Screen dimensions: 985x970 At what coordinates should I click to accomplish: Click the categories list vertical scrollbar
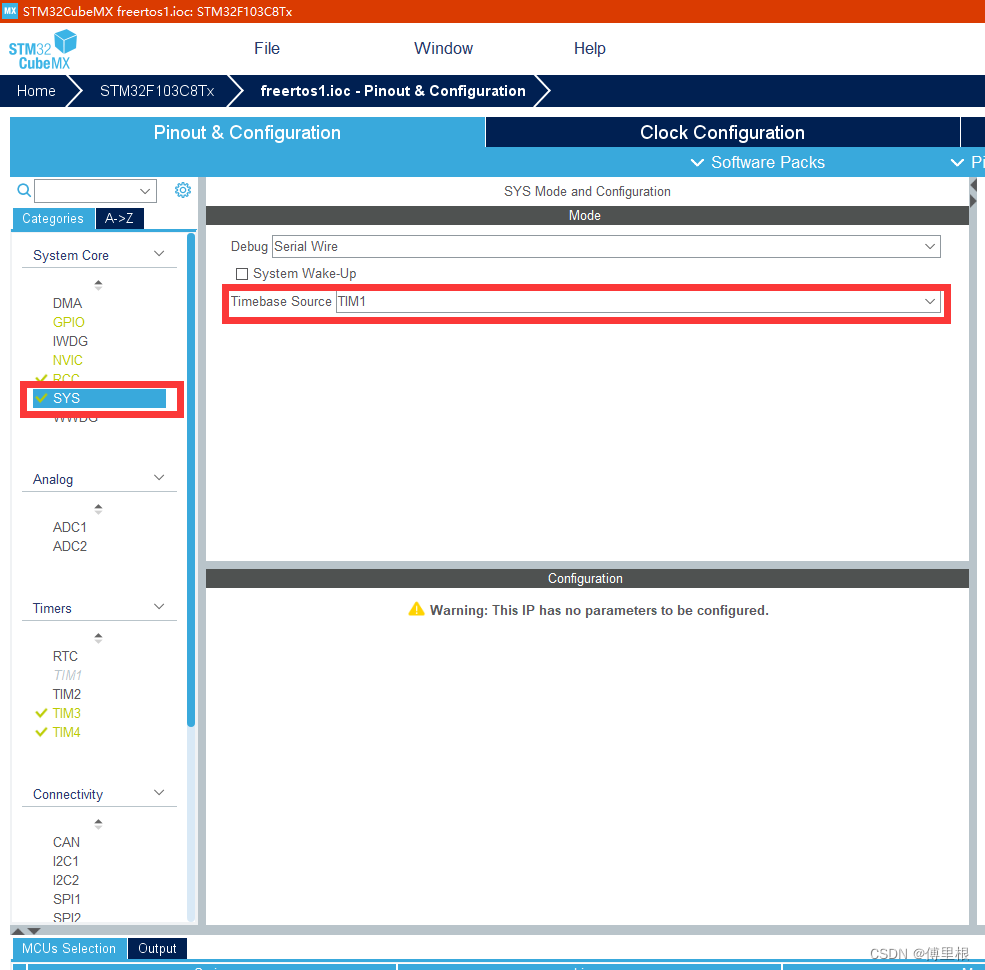click(191, 480)
